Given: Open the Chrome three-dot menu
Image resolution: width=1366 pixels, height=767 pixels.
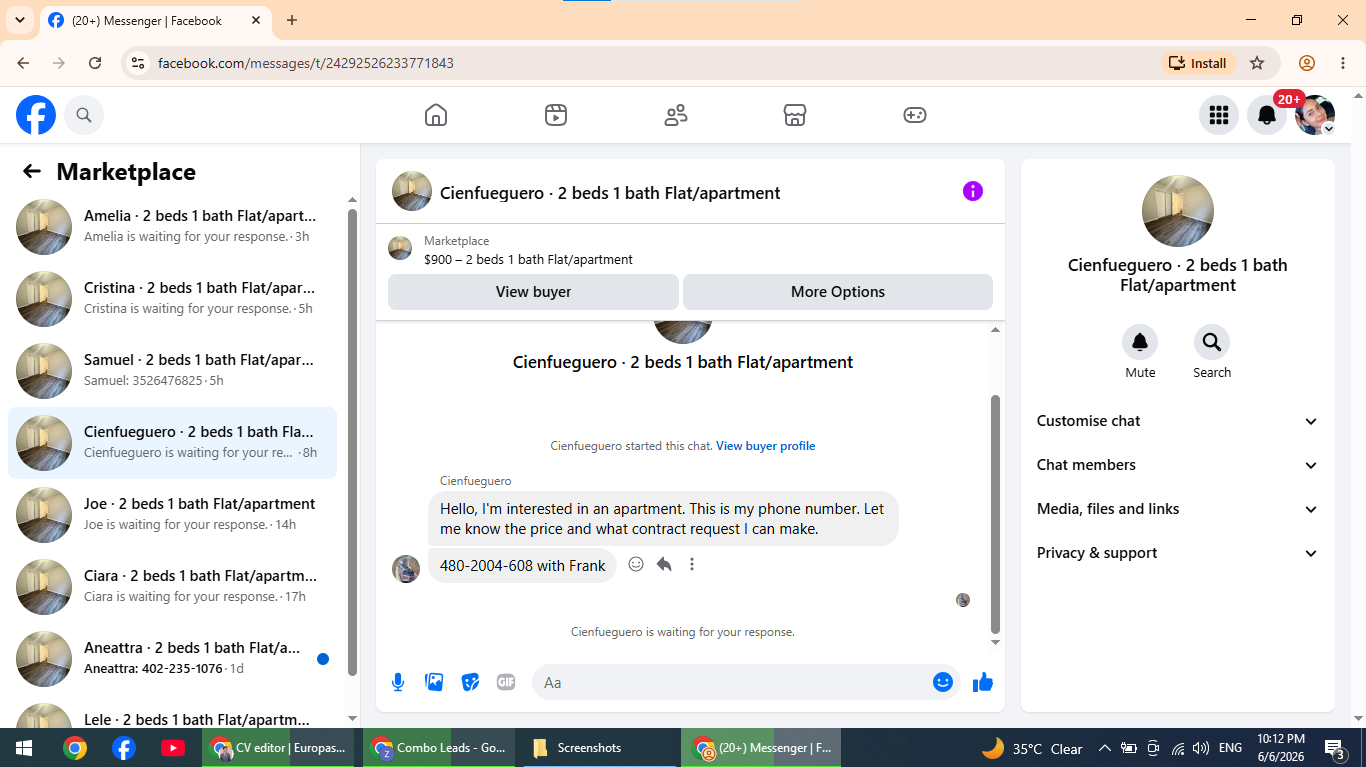Looking at the screenshot, I should (x=1343, y=63).
